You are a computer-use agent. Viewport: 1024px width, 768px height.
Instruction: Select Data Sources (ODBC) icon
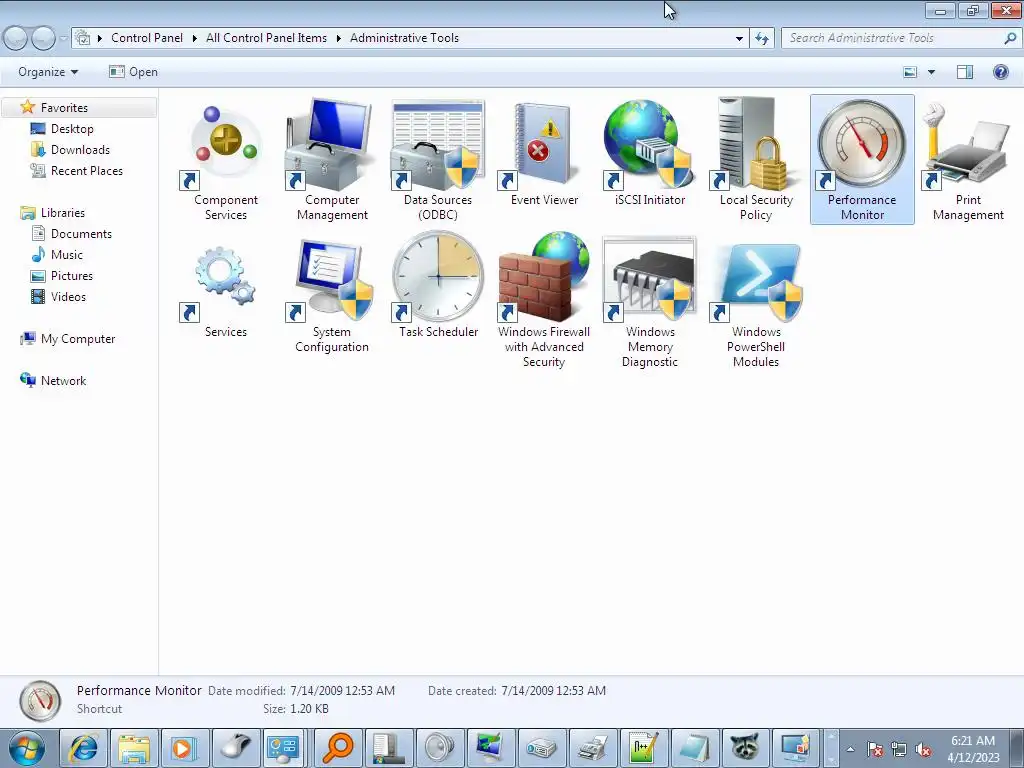[438, 160]
